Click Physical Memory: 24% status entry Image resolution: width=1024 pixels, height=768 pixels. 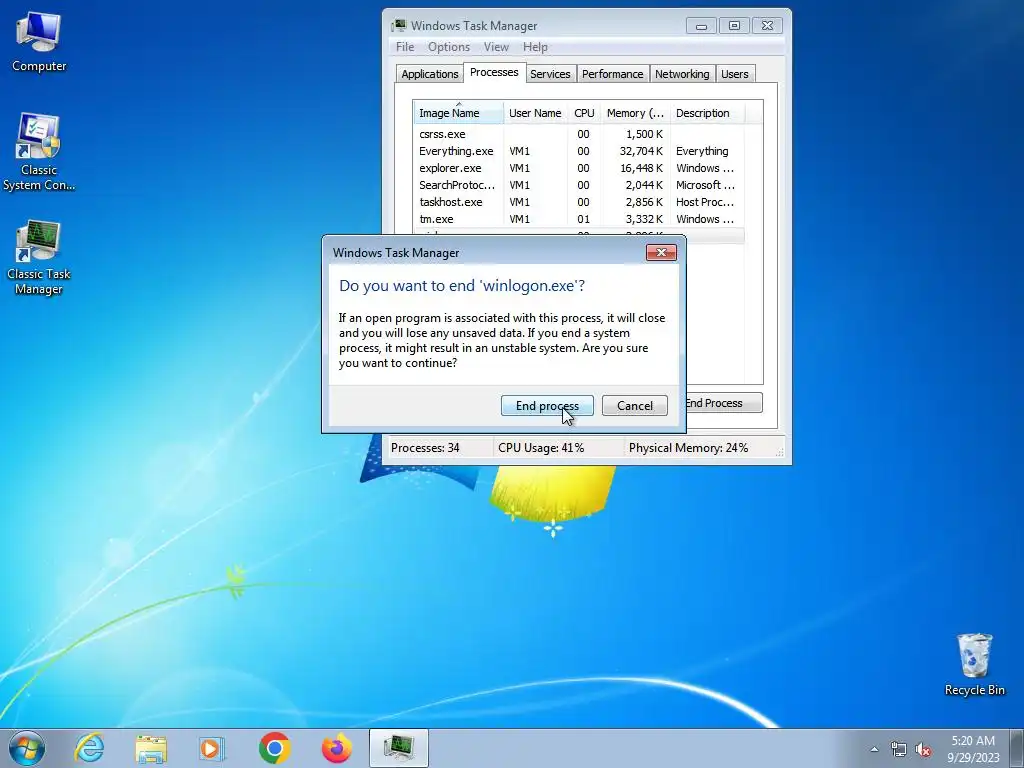688,448
